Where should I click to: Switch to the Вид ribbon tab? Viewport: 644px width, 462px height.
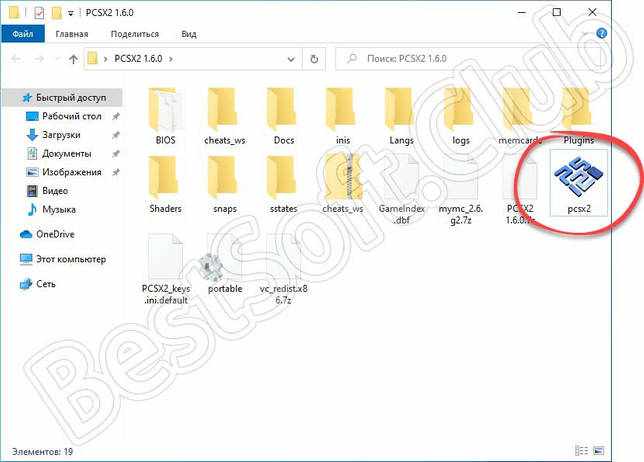(189, 34)
